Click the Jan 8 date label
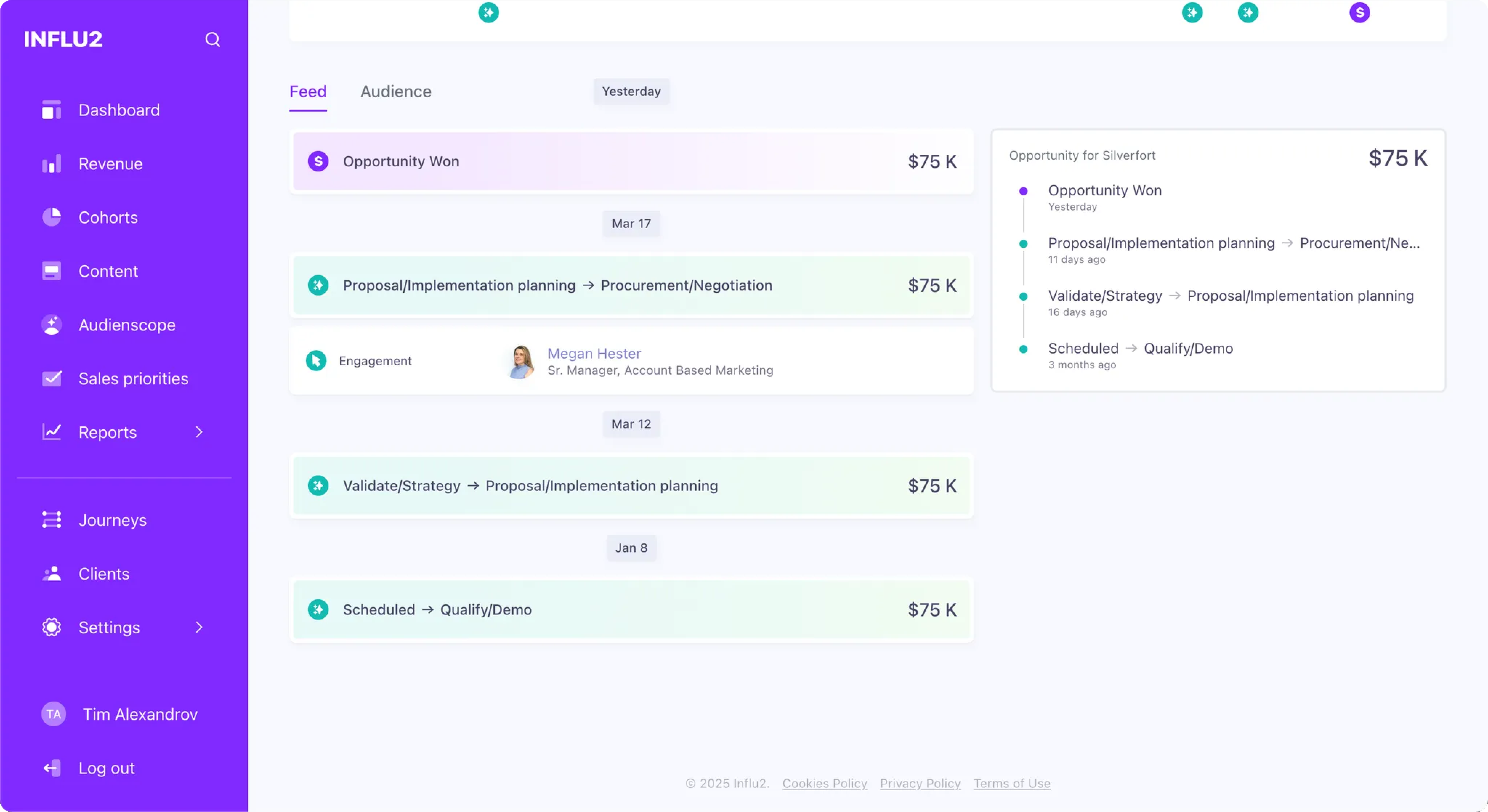The width and height of the screenshot is (1488, 812). pyautogui.click(x=631, y=548)
